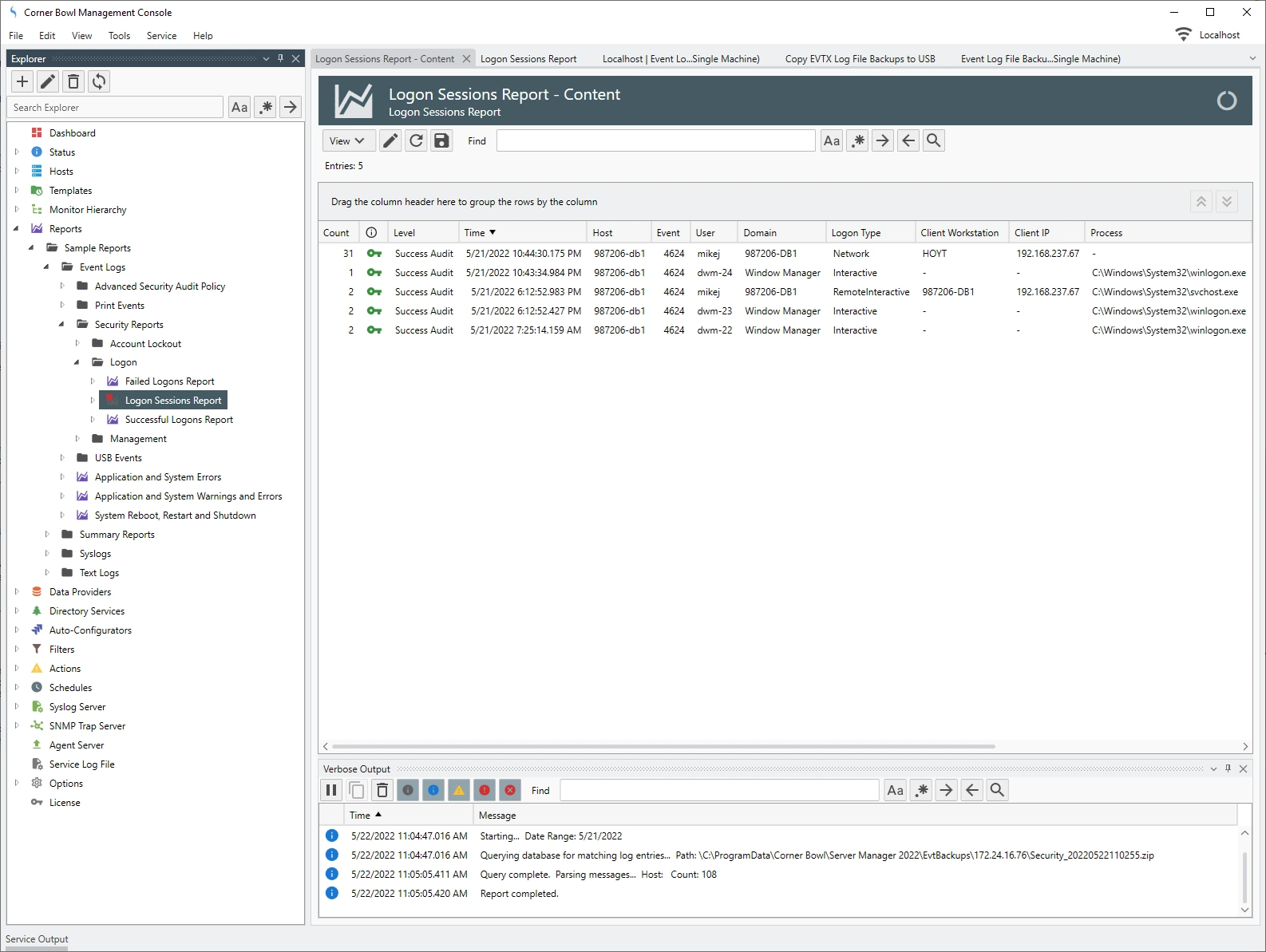Expand the Summary Reports folder

tap(47, 535)
